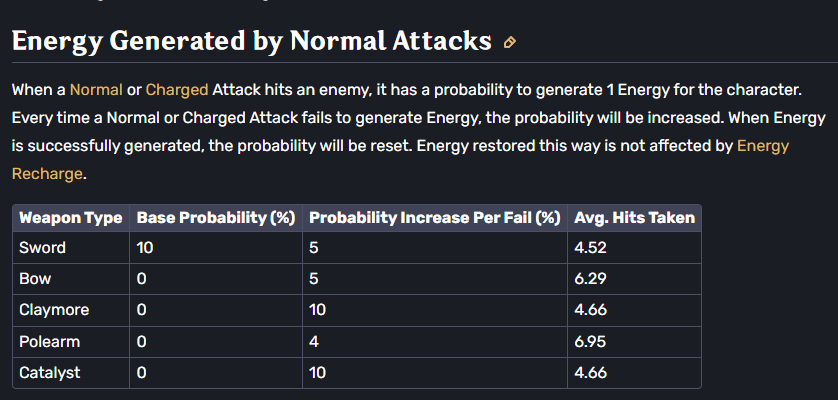Click Probability Increase Per Fail header
The height and width of the screenshot is (400, 838).
435,218
